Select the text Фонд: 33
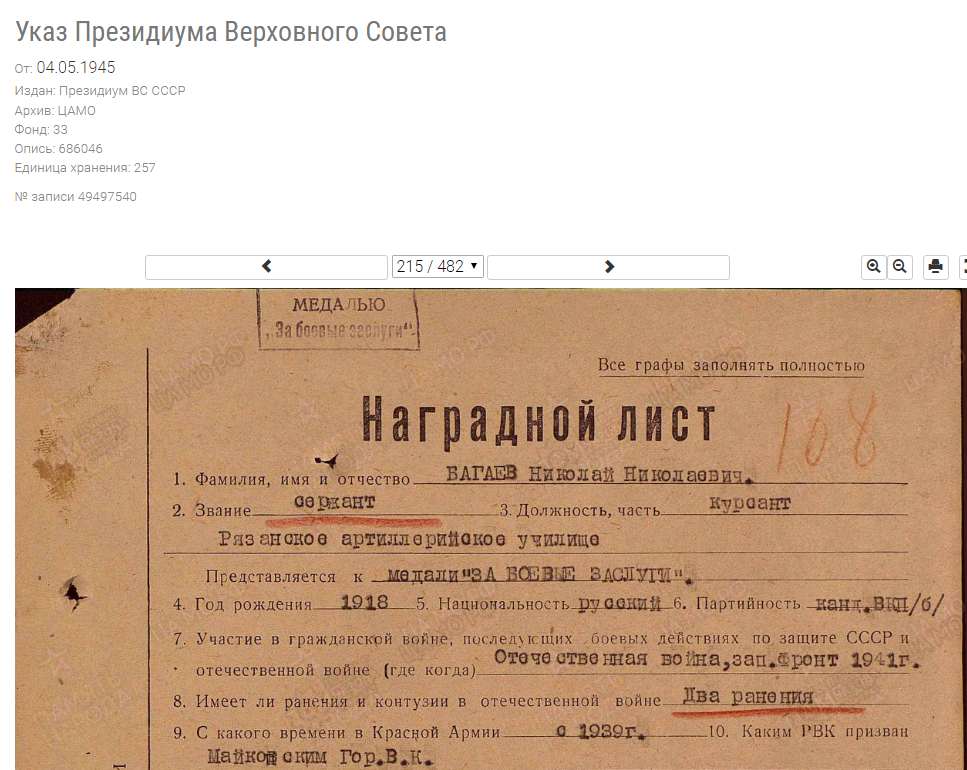 (41, 129)
